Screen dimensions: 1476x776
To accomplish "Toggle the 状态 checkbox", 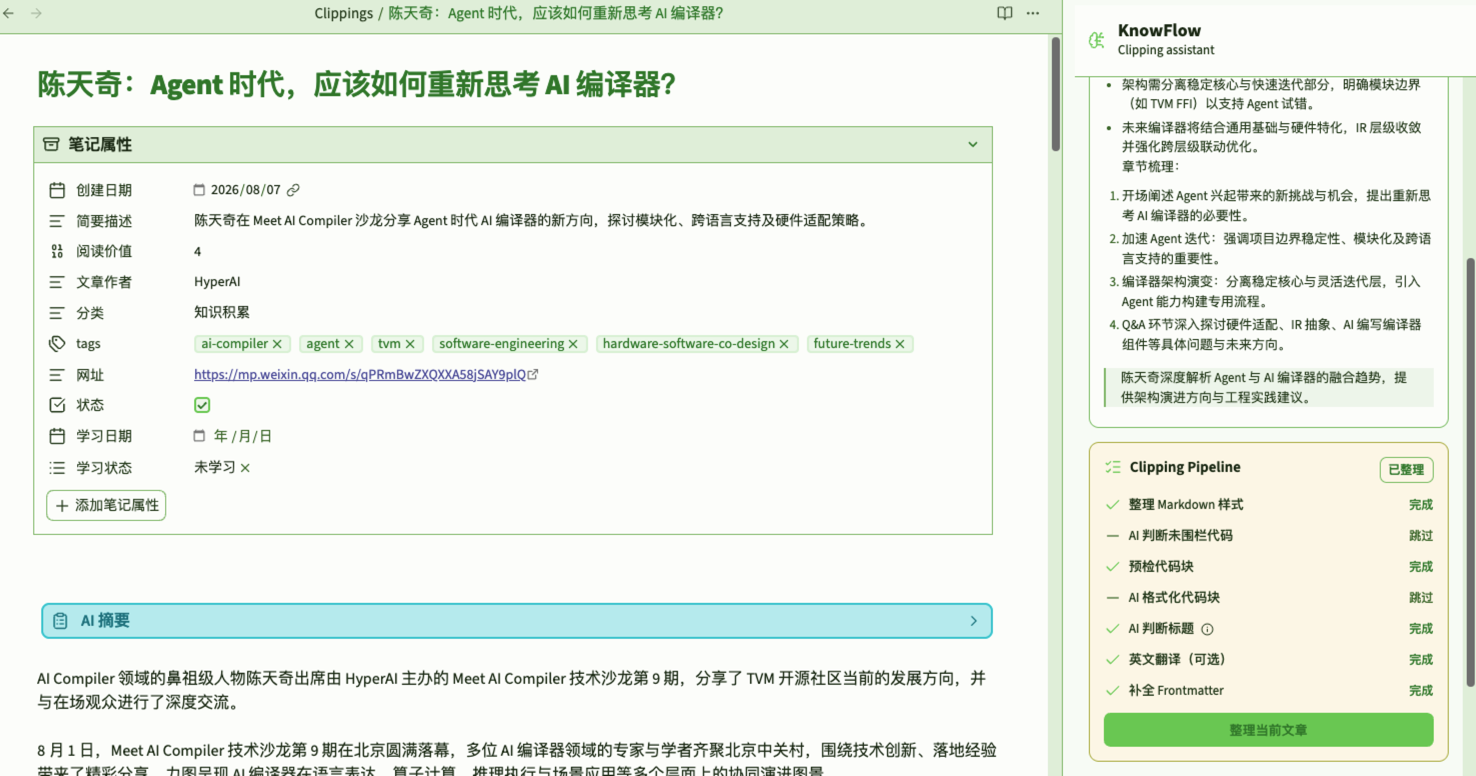I will tap(202, 405).
